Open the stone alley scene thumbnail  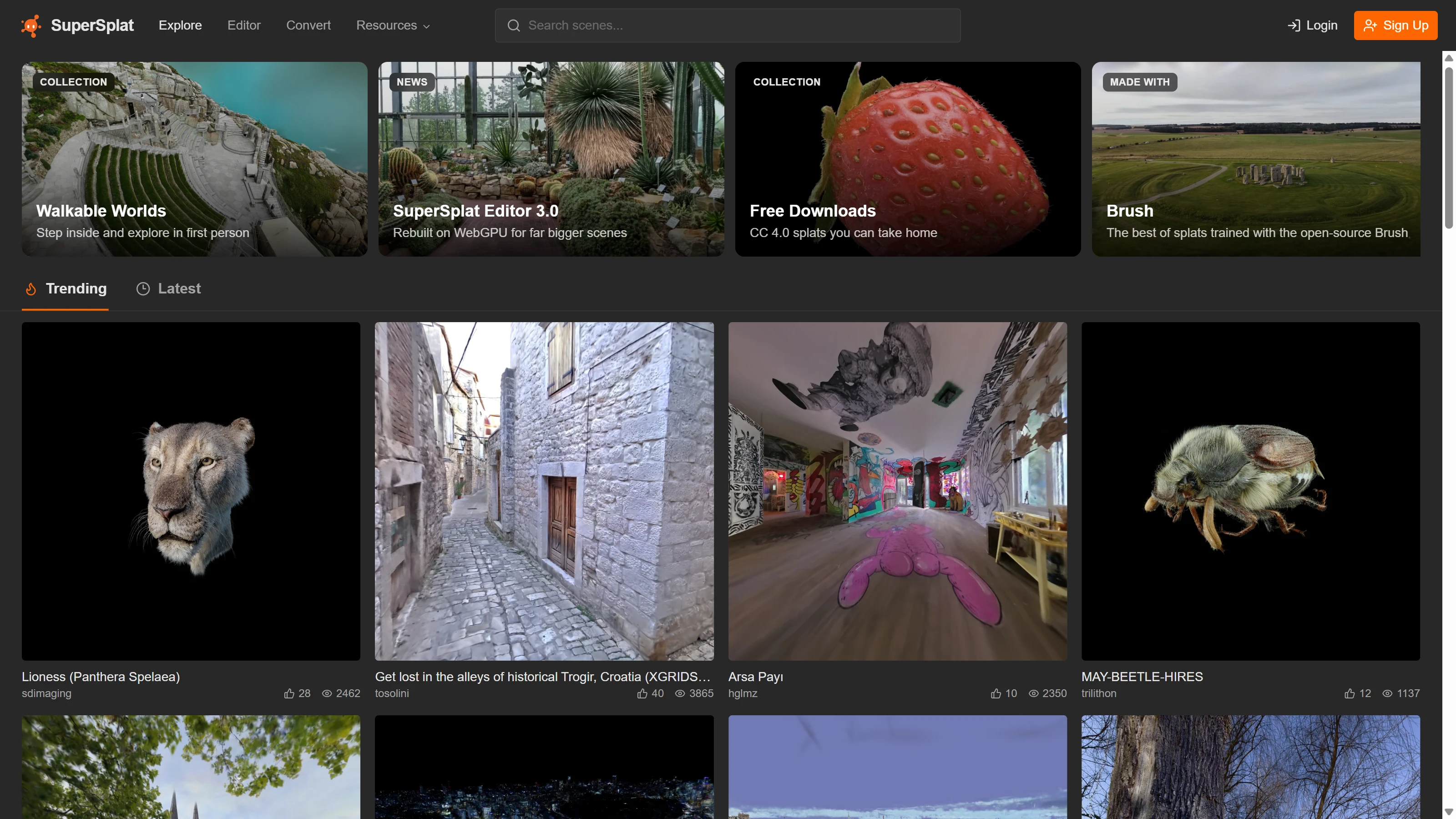pyautogui.click(x=544, y=491)
